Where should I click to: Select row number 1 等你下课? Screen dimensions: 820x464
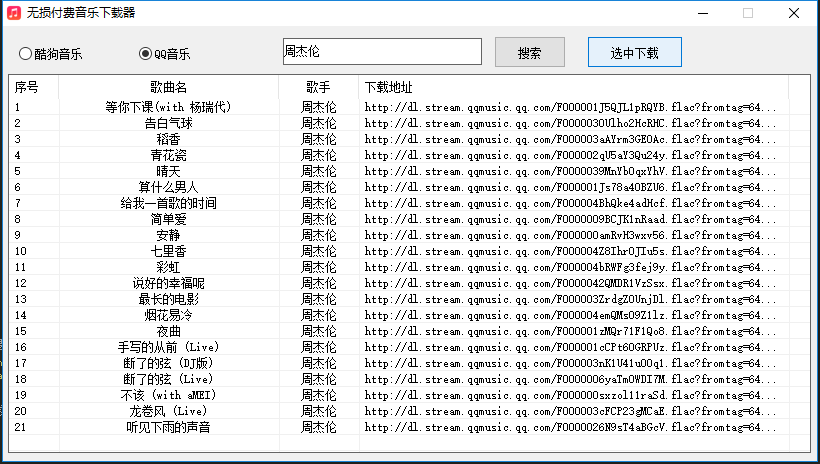168,107
